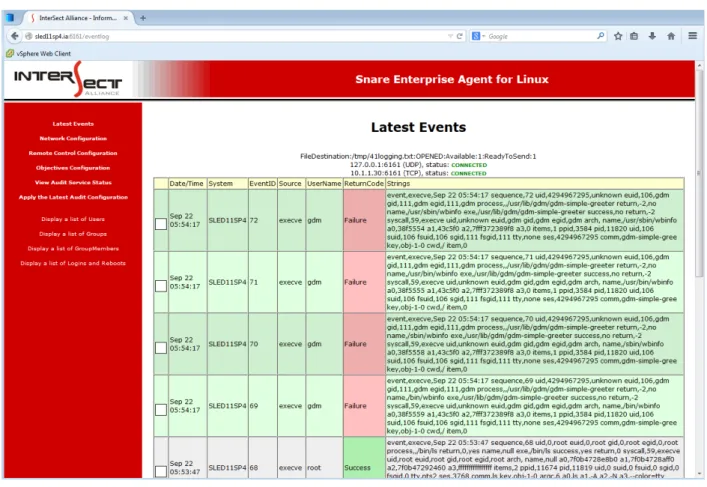707x487 pixels.
Task: Check the box for event 71
Action: click(161, 286)
